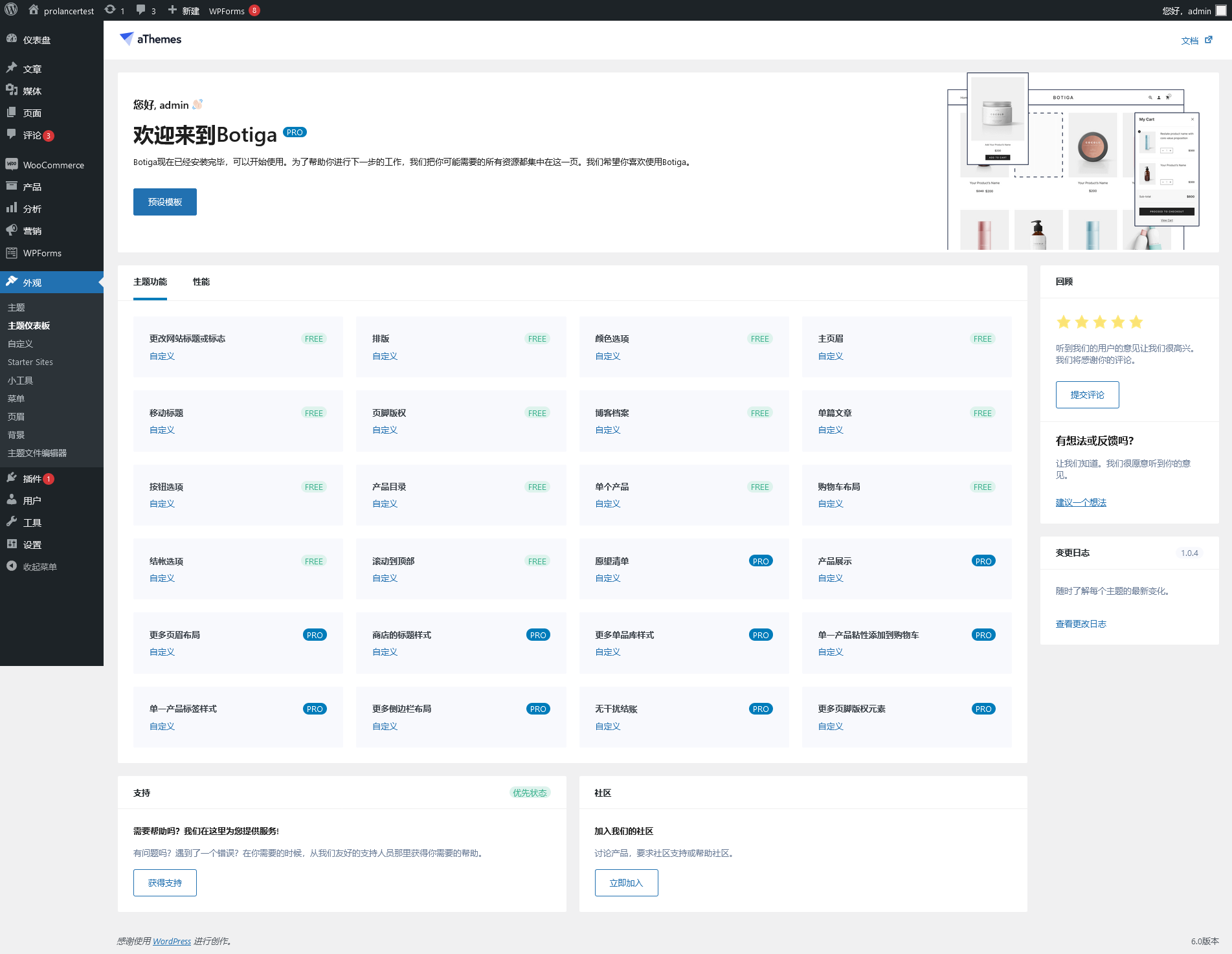Click the 立即加入 button
Screen dimensions: 1232x954
point(626,883)
